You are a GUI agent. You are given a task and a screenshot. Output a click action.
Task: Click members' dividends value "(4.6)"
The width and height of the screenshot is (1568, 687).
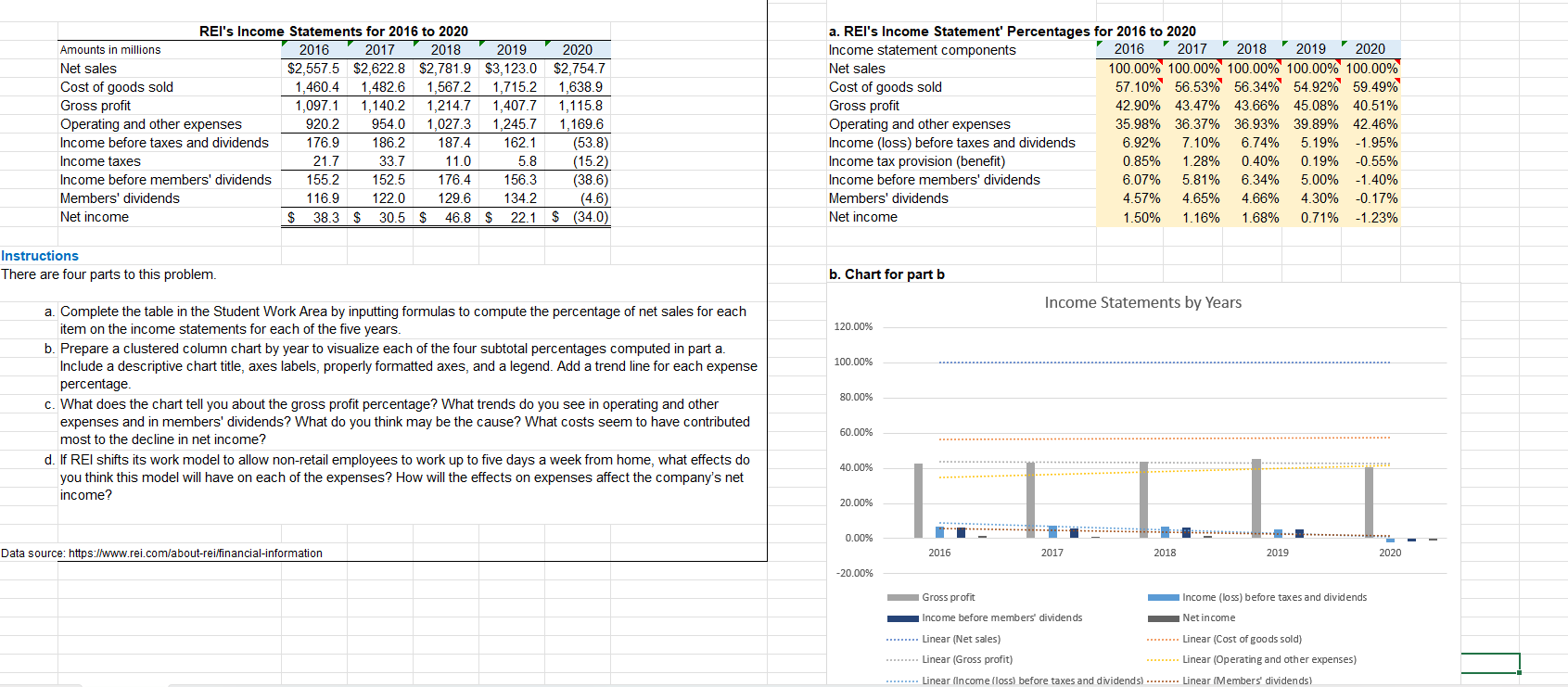tap(594, 198)
